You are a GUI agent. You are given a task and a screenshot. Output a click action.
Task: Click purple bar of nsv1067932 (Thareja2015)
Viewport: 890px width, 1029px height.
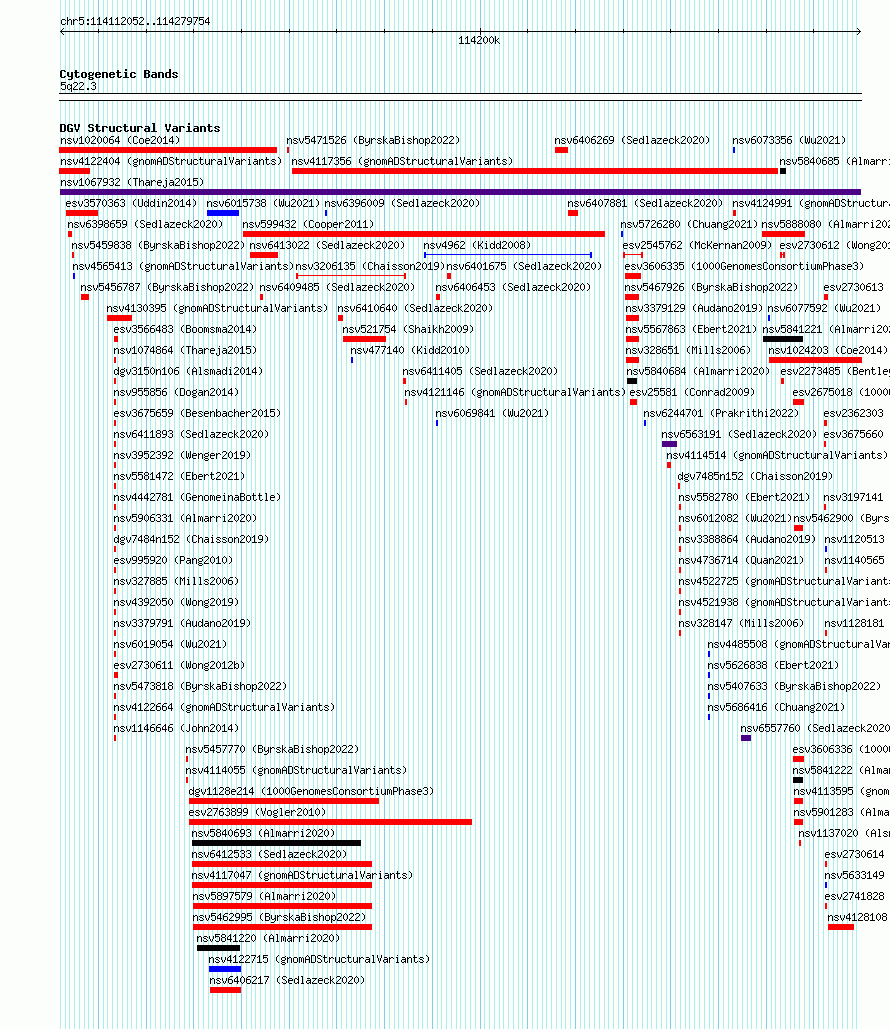pyautogui.click(x=460, y=192)
